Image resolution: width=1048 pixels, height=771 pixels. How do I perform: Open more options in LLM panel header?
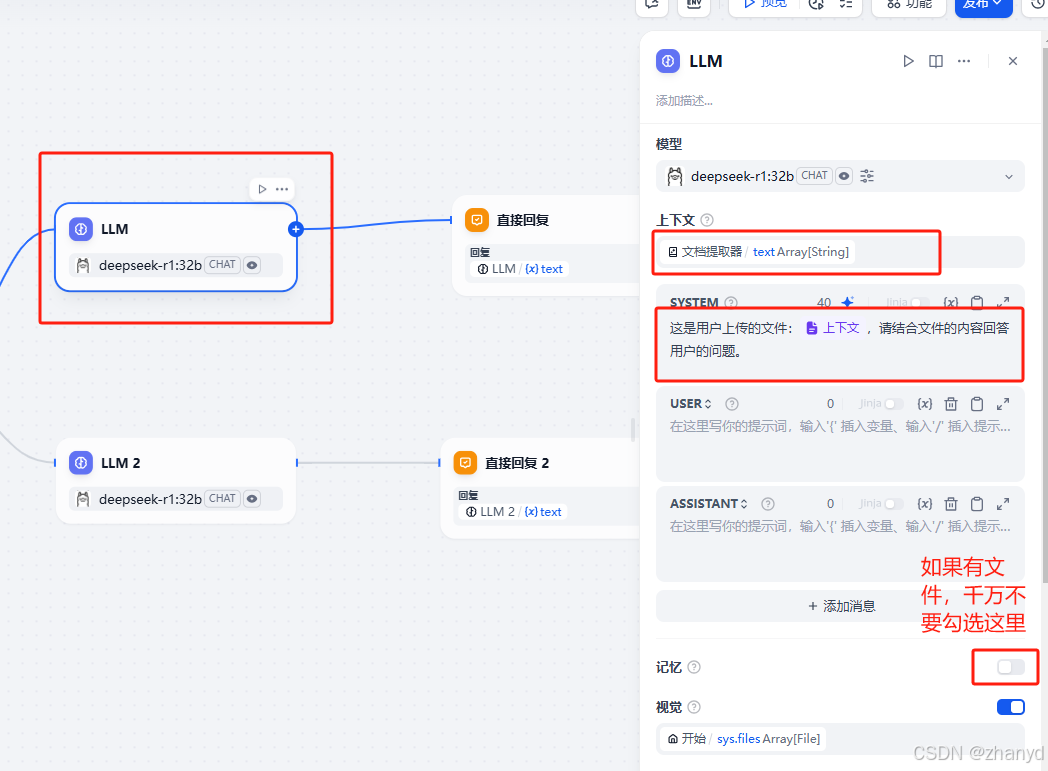pos(964,61)
